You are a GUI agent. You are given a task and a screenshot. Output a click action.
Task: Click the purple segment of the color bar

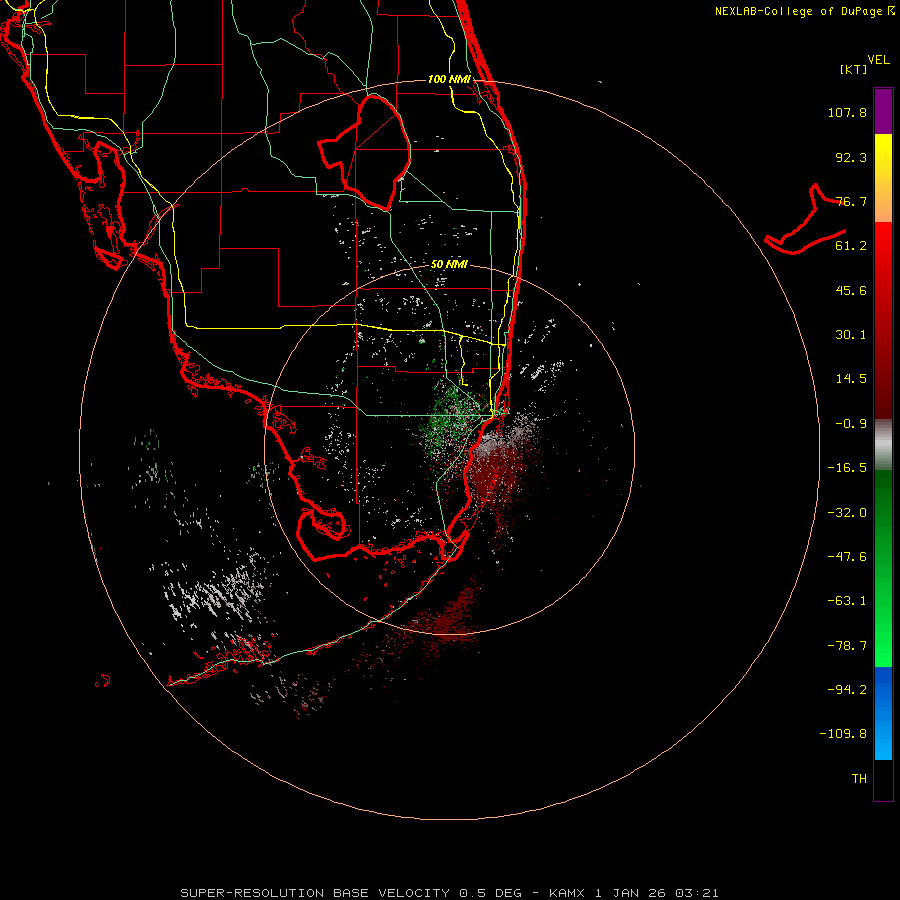pos(883,111)
